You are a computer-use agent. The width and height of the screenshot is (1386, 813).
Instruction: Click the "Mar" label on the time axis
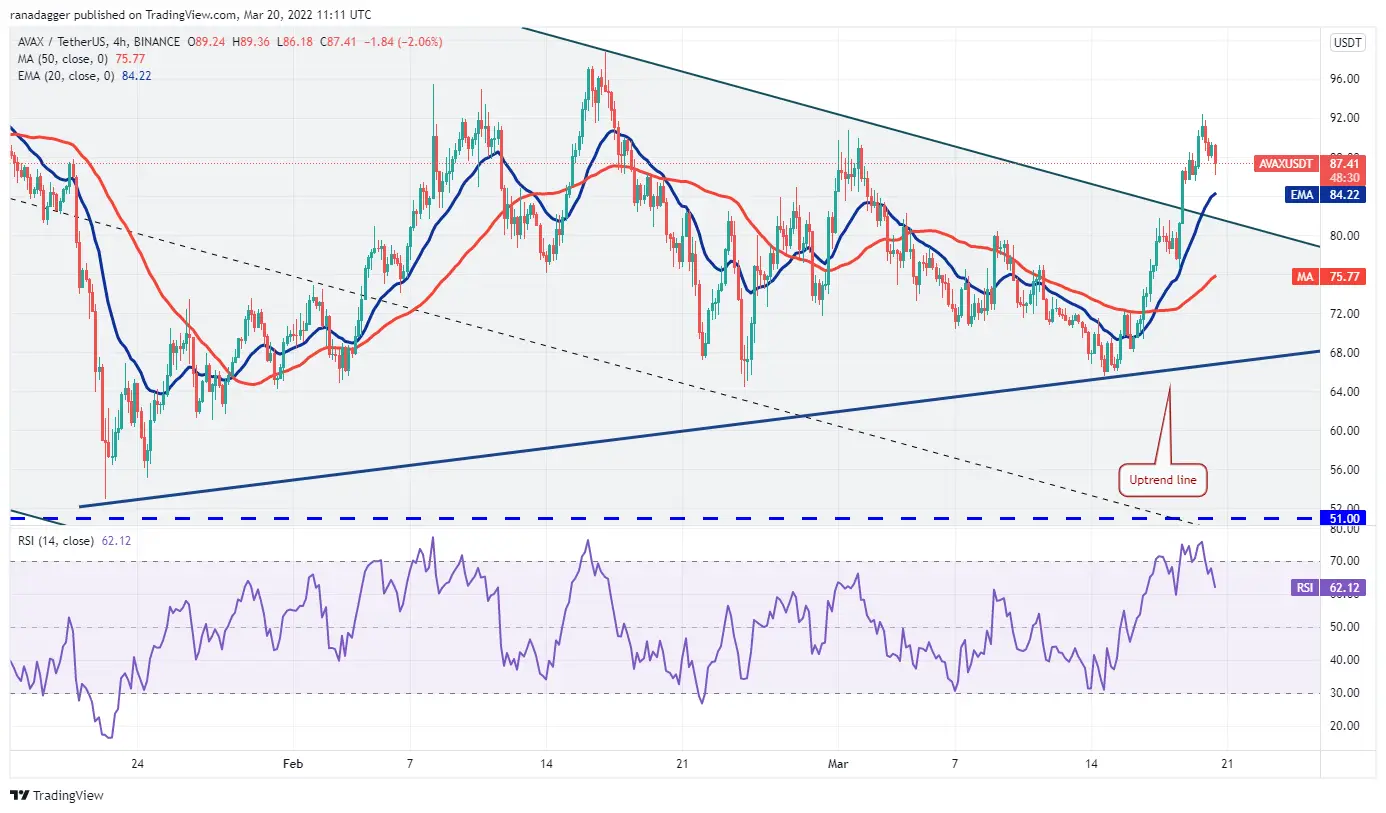838,764
